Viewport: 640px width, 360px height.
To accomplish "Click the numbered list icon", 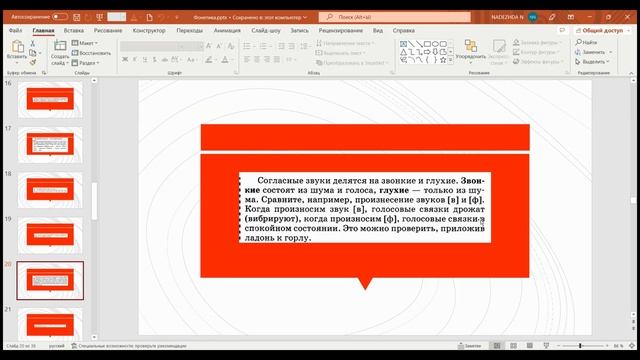I will (x=263, y=46).
